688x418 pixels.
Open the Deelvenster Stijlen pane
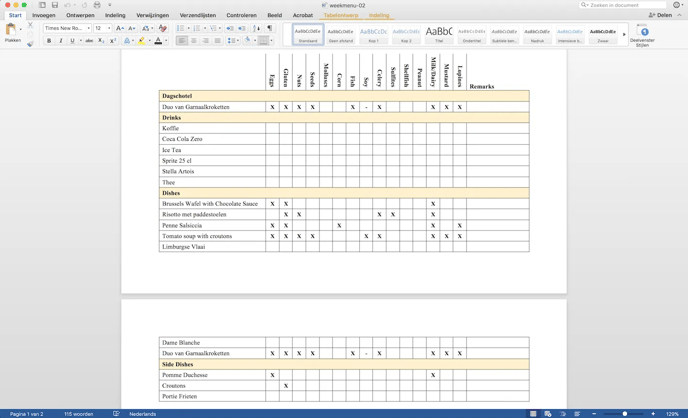click(644, 35)
